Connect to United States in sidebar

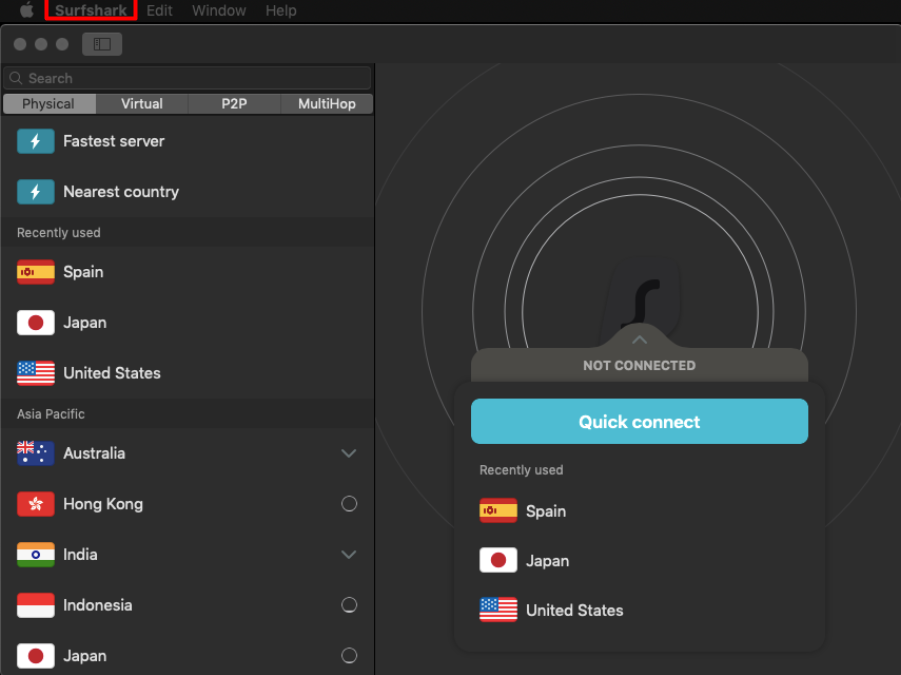[187, 373]
